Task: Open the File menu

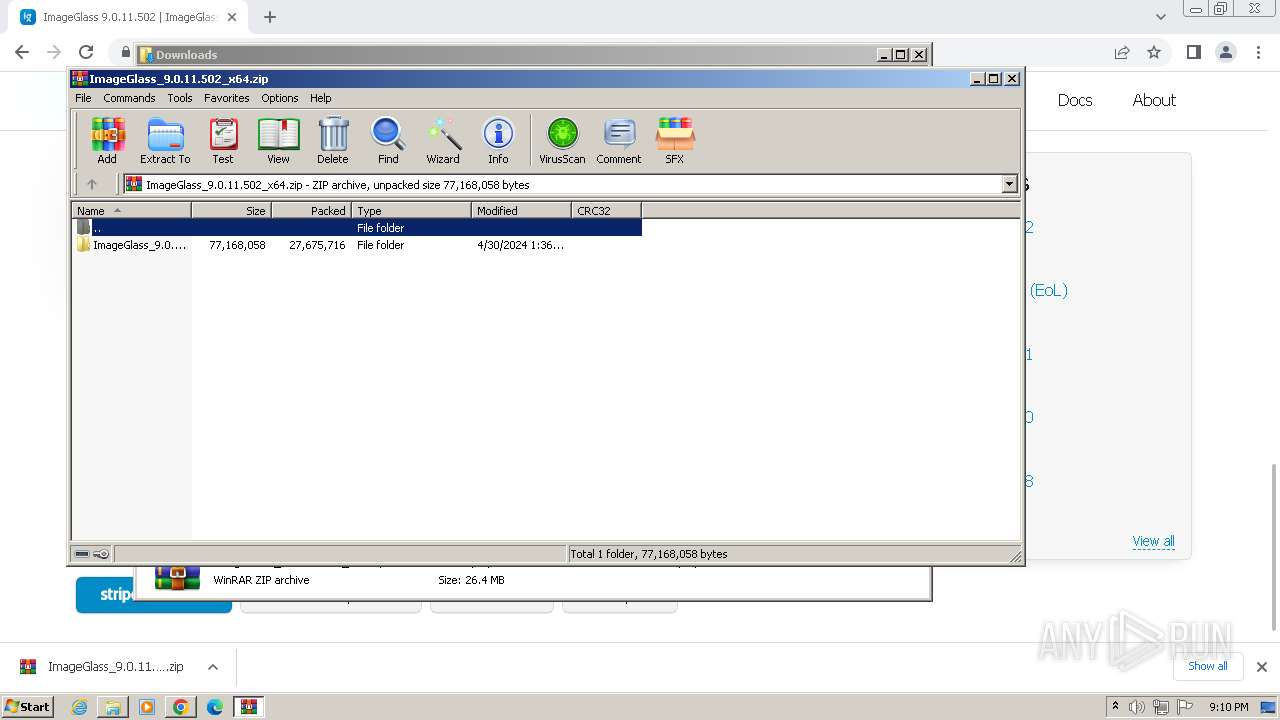Action: pyautogui.click(x=83, y=98)
